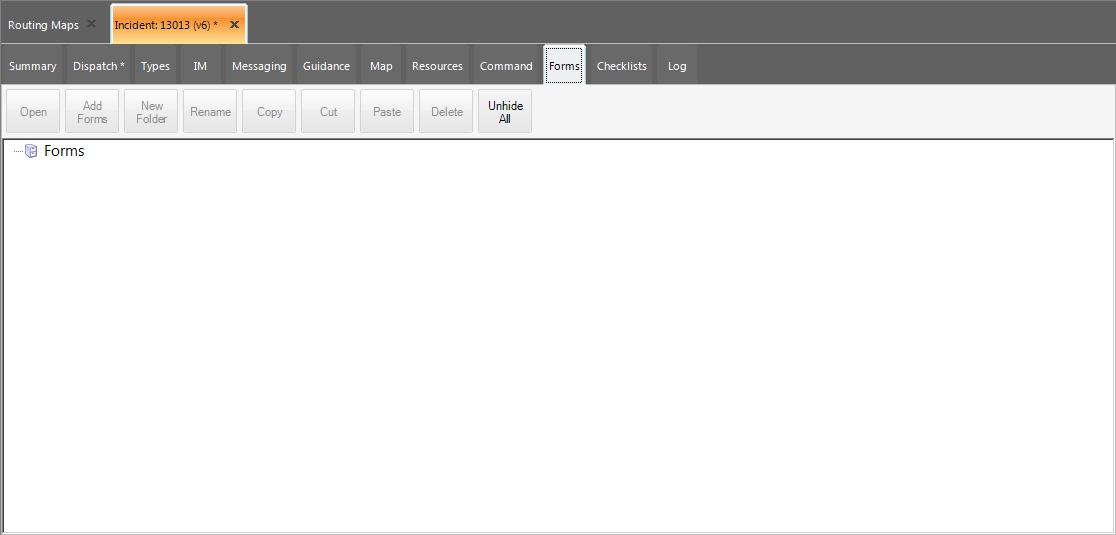
Task: Open the Checklists tab
Action: [x=621, y=65]
